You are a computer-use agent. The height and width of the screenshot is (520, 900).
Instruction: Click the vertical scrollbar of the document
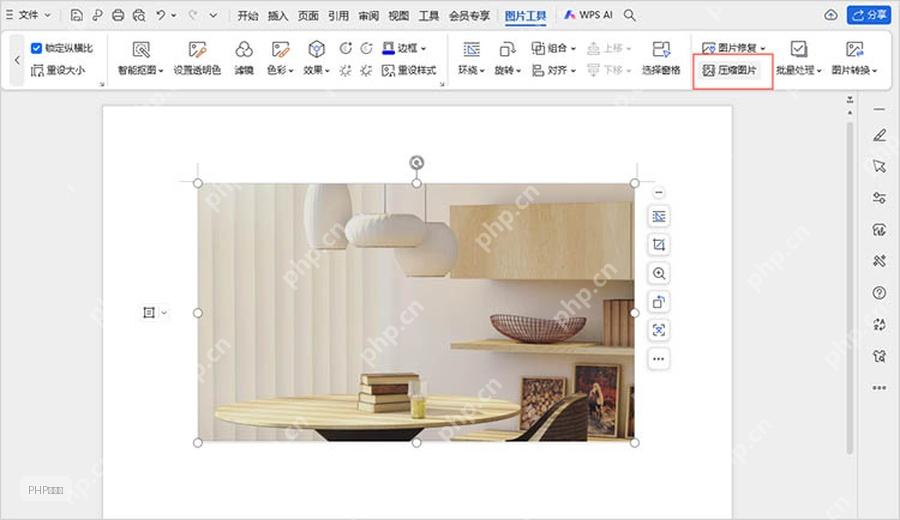pos(850,287)
